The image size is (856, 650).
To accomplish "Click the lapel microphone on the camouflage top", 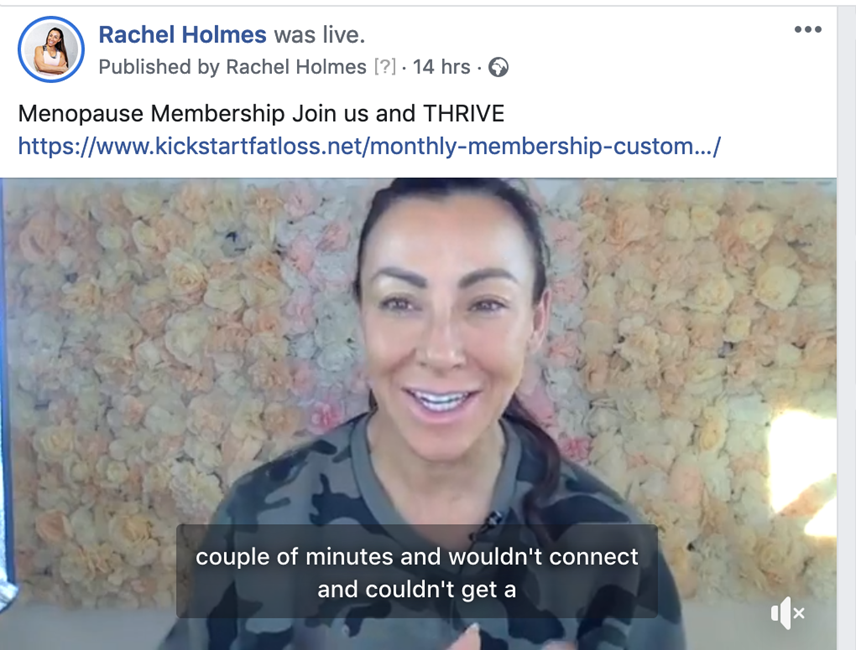I will point(494,517).
